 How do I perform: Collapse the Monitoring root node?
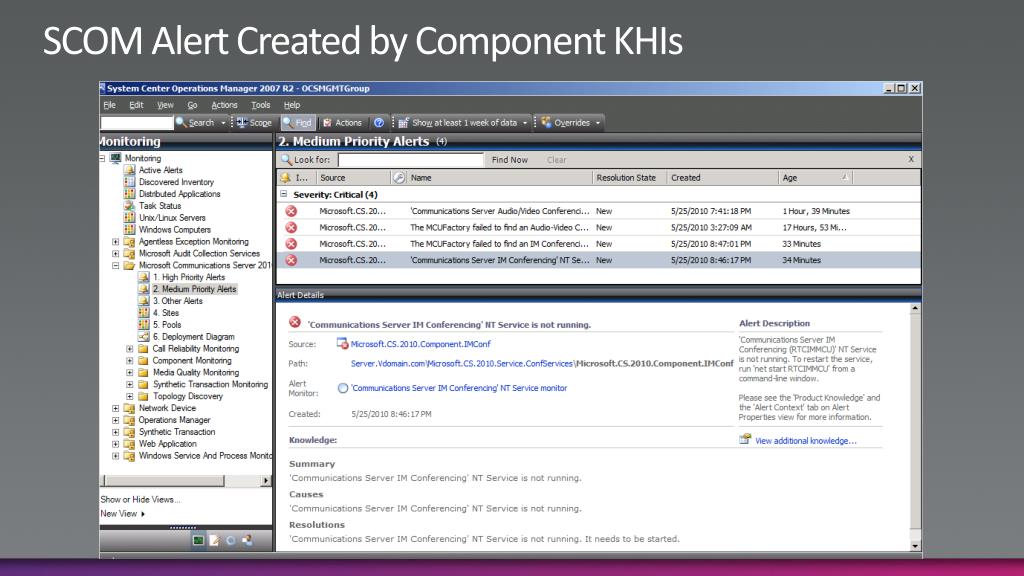pos(103,158)
